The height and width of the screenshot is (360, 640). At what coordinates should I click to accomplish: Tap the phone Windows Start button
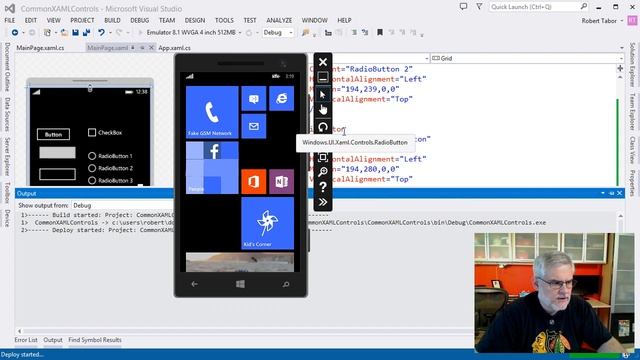click(x=240, y=284)
